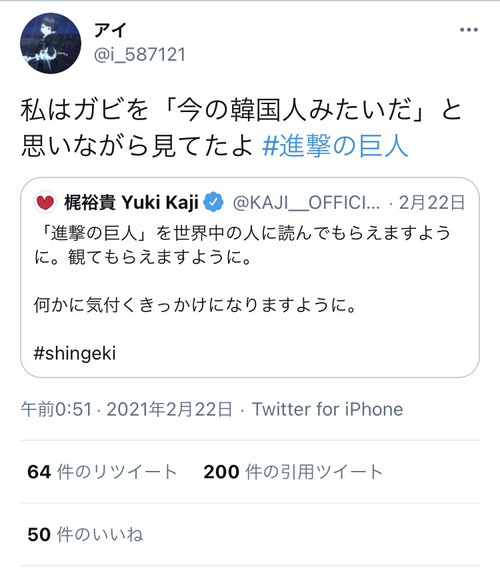Image resolution: width=500 pixels, height=569 pixels.
Task: Tap quoted text 何かに気付くきっかけになりますように
Action: pos(195,304)
